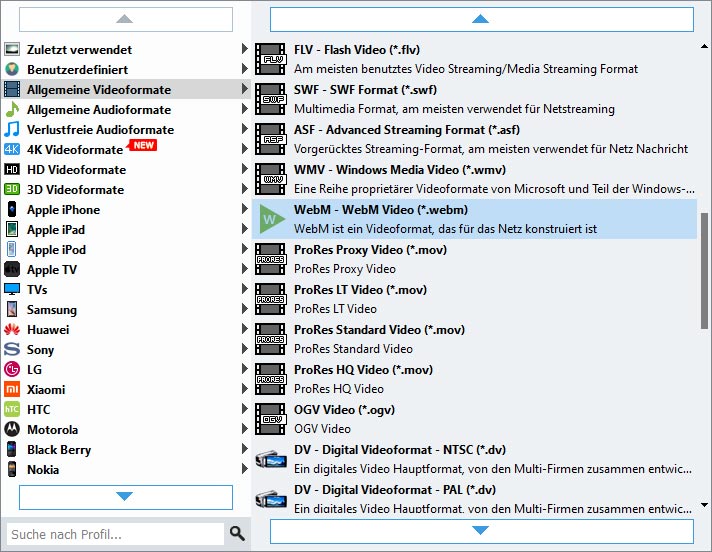This screenshot has width=712, height=552.
Task: Open the 3D Videoformate category
Action: (x=75, y=189)
